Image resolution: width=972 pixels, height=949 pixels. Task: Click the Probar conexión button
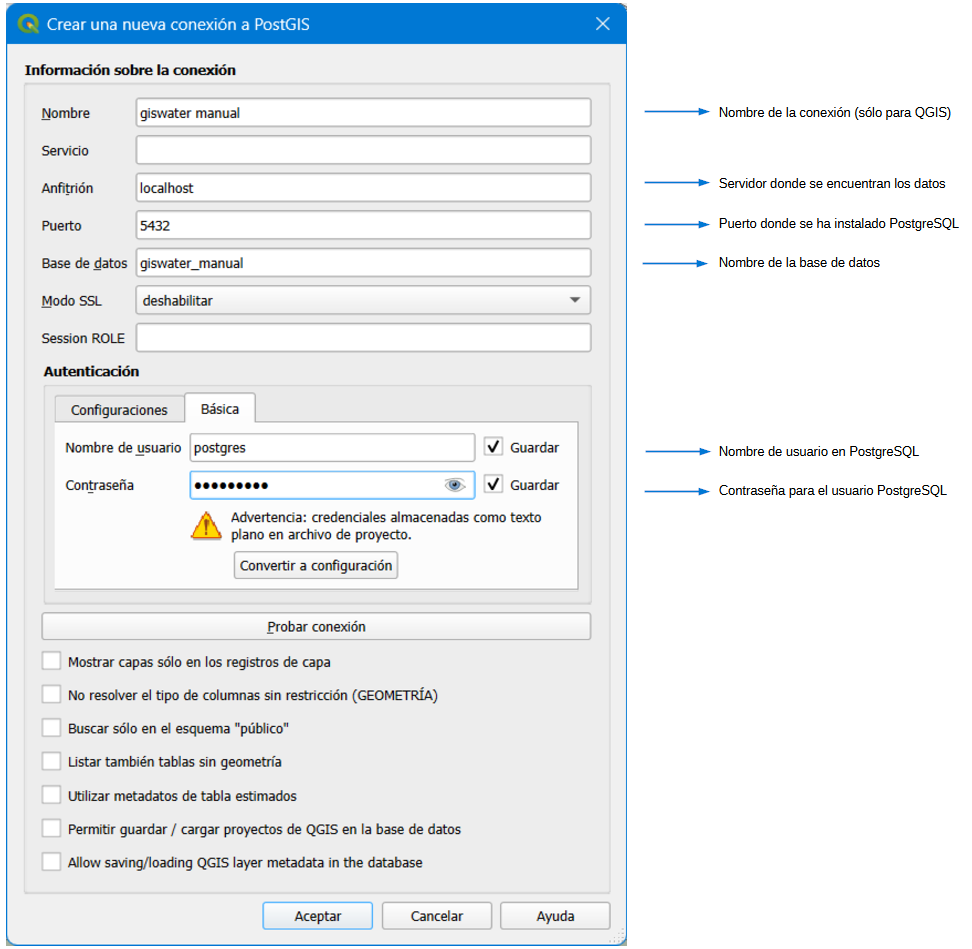coord(316,627)
